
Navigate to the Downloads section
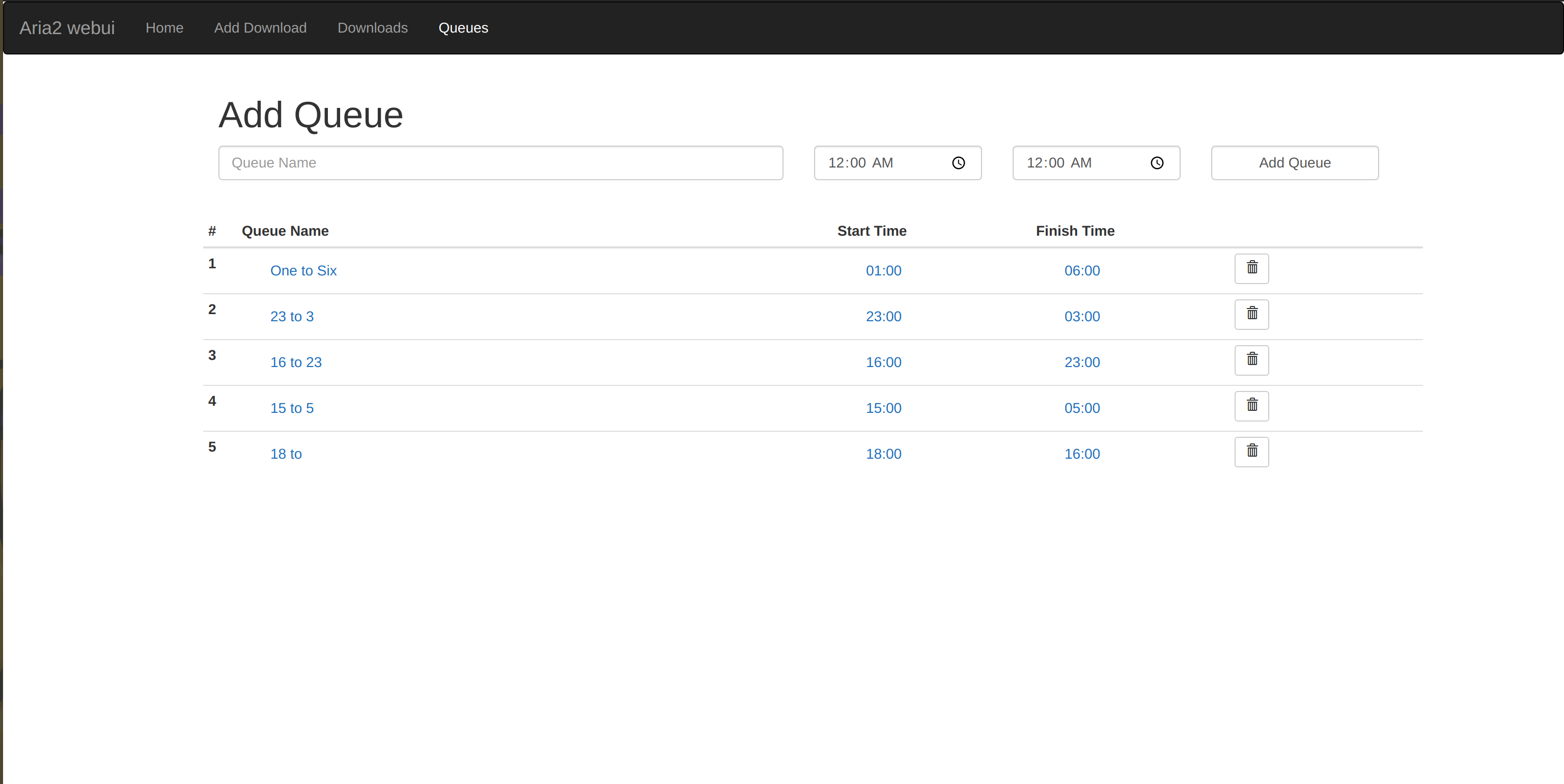pos(372,27)
